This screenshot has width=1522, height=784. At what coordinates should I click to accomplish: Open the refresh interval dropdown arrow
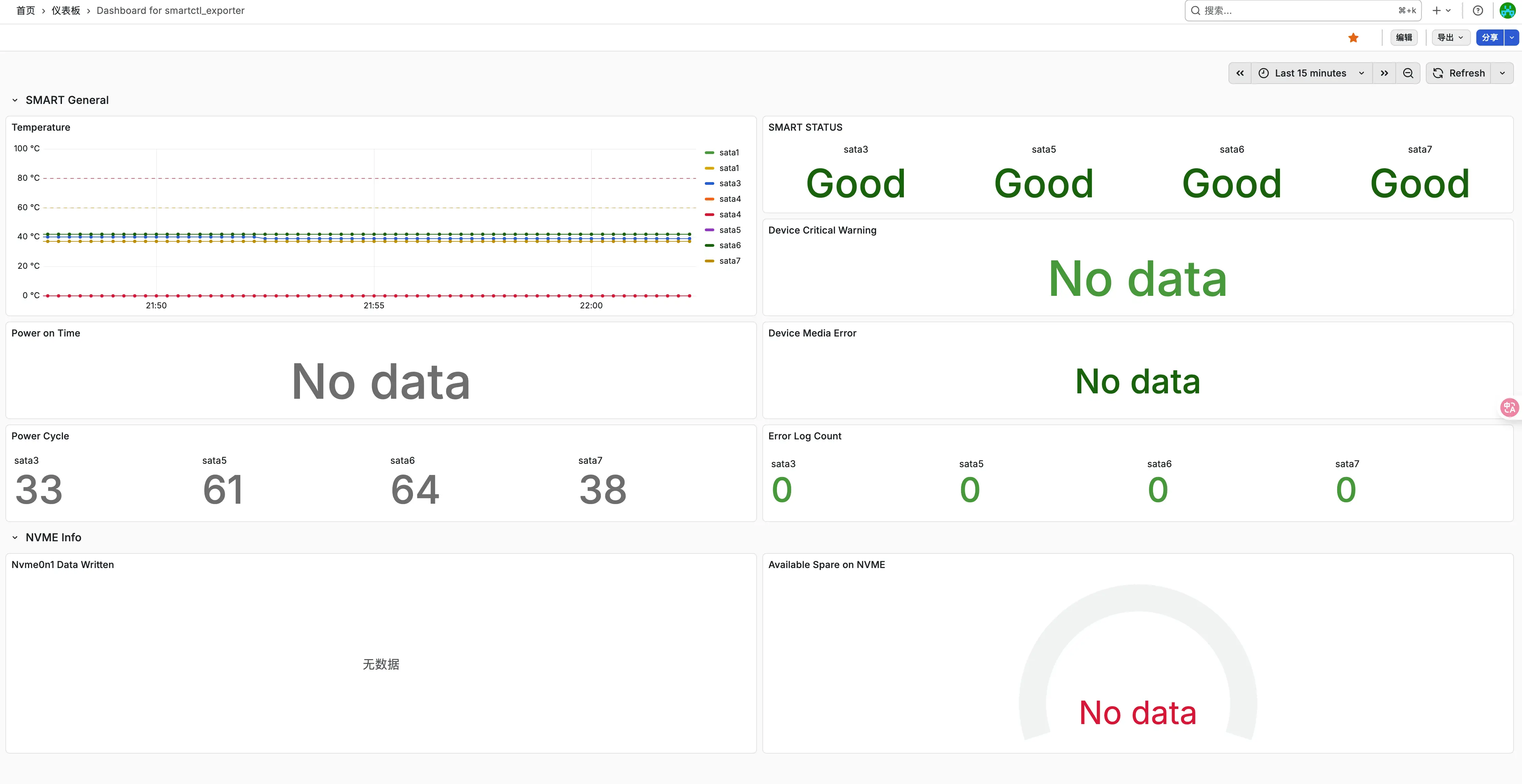[x=1502, y=73]
